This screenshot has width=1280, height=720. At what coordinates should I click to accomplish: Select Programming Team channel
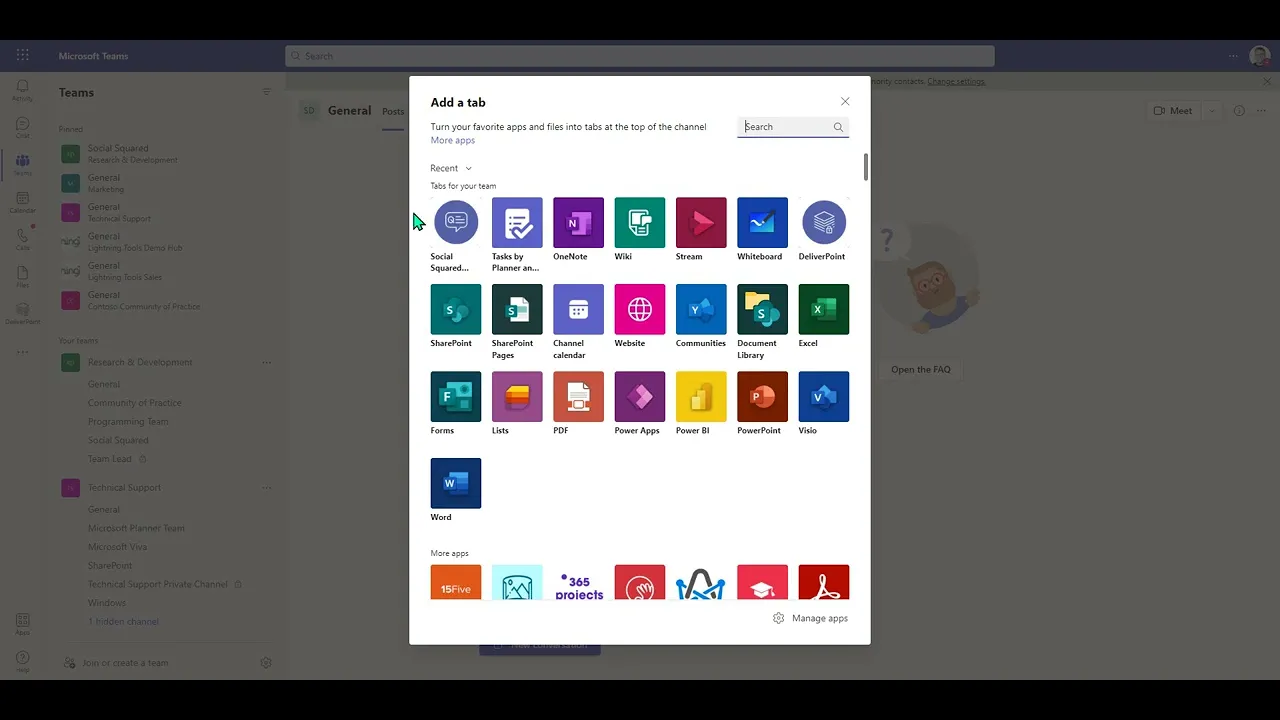pos(128,421)
